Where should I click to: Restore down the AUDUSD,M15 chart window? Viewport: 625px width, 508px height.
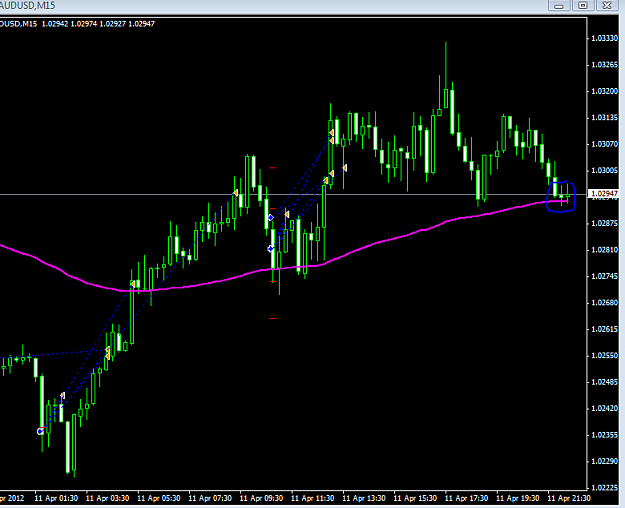coord(583,6)
